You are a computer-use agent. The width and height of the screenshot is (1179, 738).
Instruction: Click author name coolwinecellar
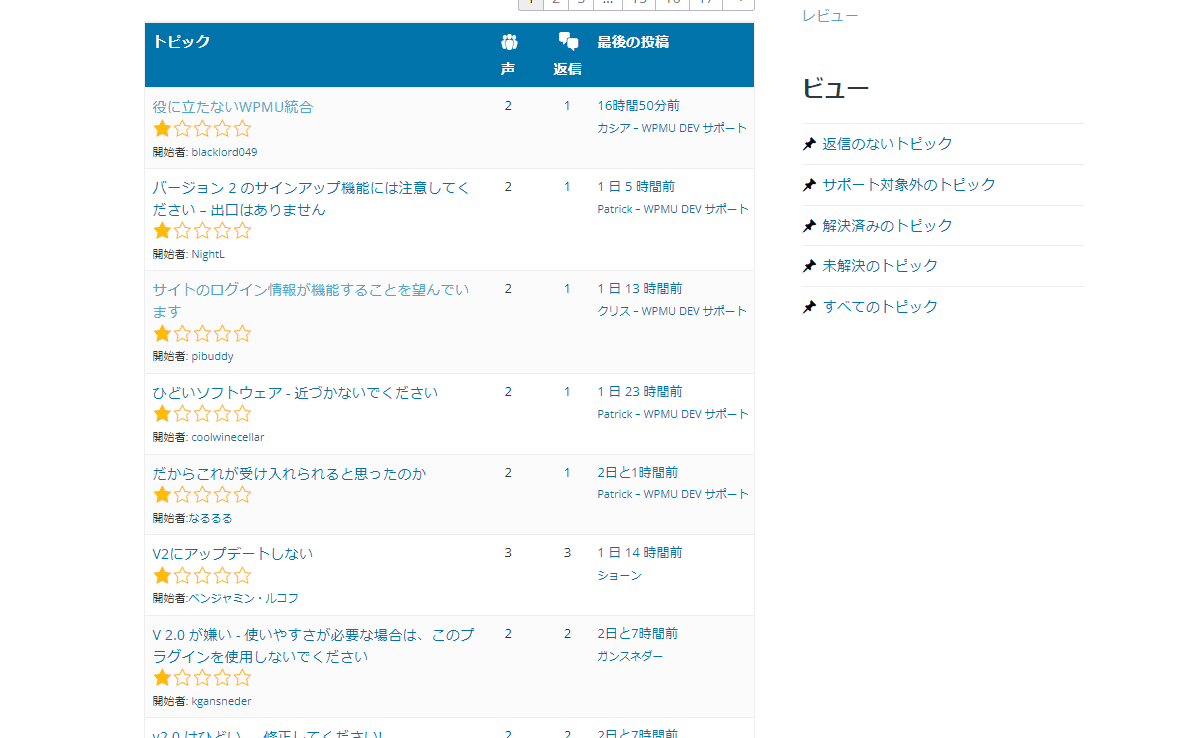pos(228,437)
